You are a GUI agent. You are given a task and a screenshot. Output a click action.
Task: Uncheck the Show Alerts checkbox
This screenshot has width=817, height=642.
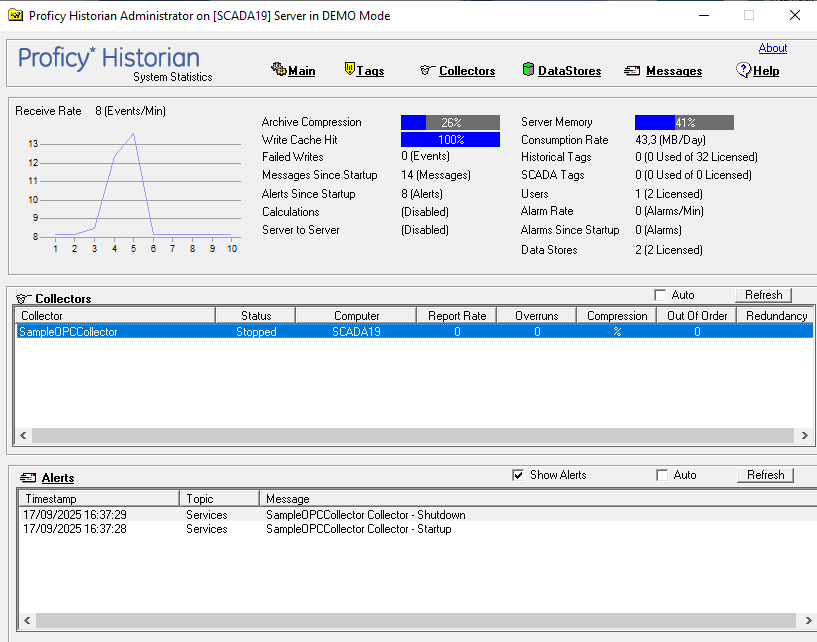[x=518, y=475]
